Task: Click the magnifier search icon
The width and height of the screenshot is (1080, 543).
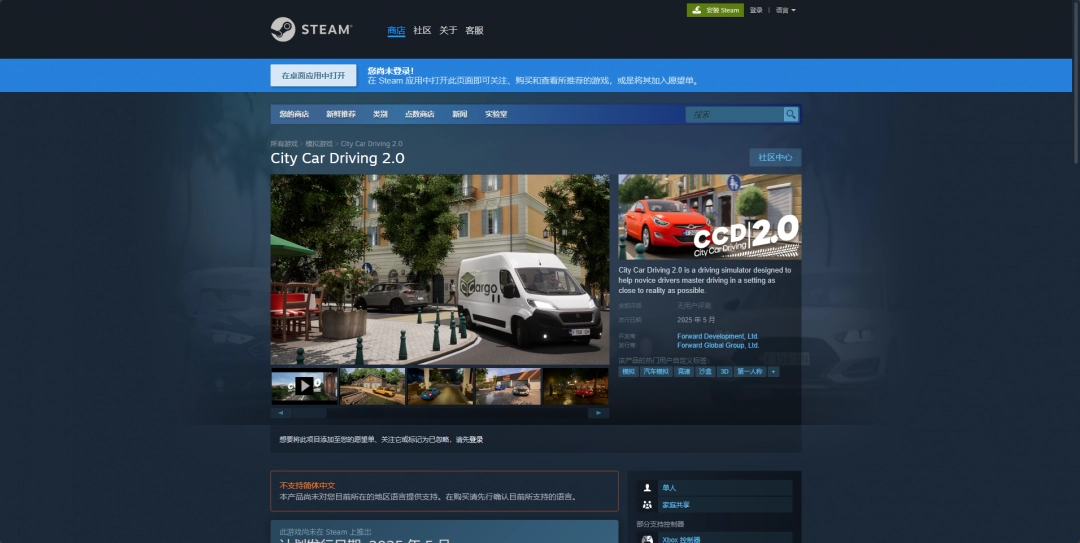Action: point(791,114)
